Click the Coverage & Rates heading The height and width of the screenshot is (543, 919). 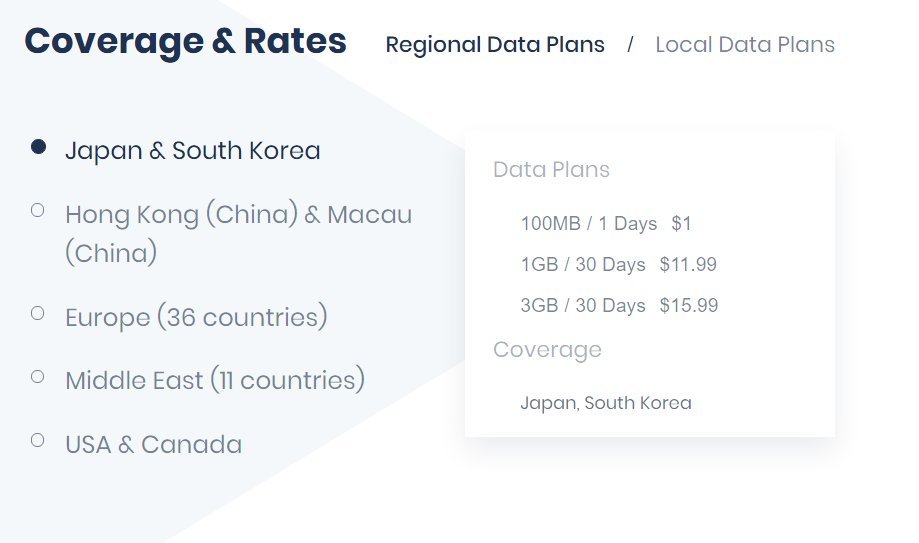186,42
